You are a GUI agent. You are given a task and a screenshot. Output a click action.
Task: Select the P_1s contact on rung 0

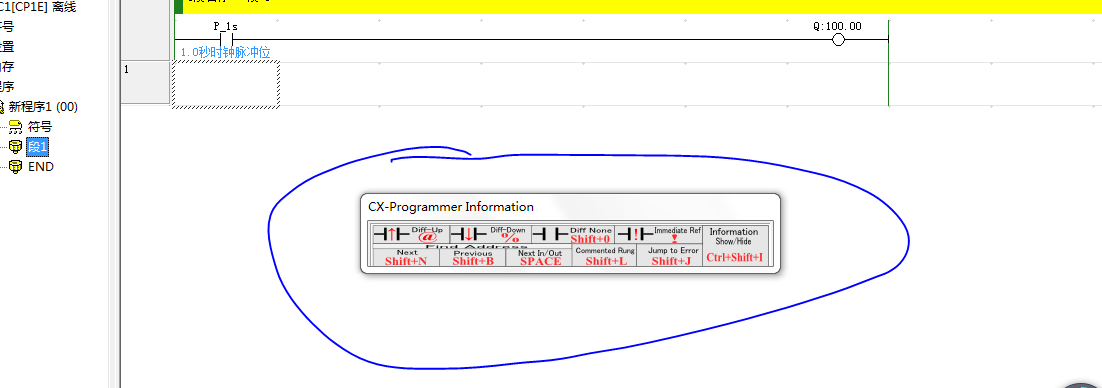pos(226,39)
